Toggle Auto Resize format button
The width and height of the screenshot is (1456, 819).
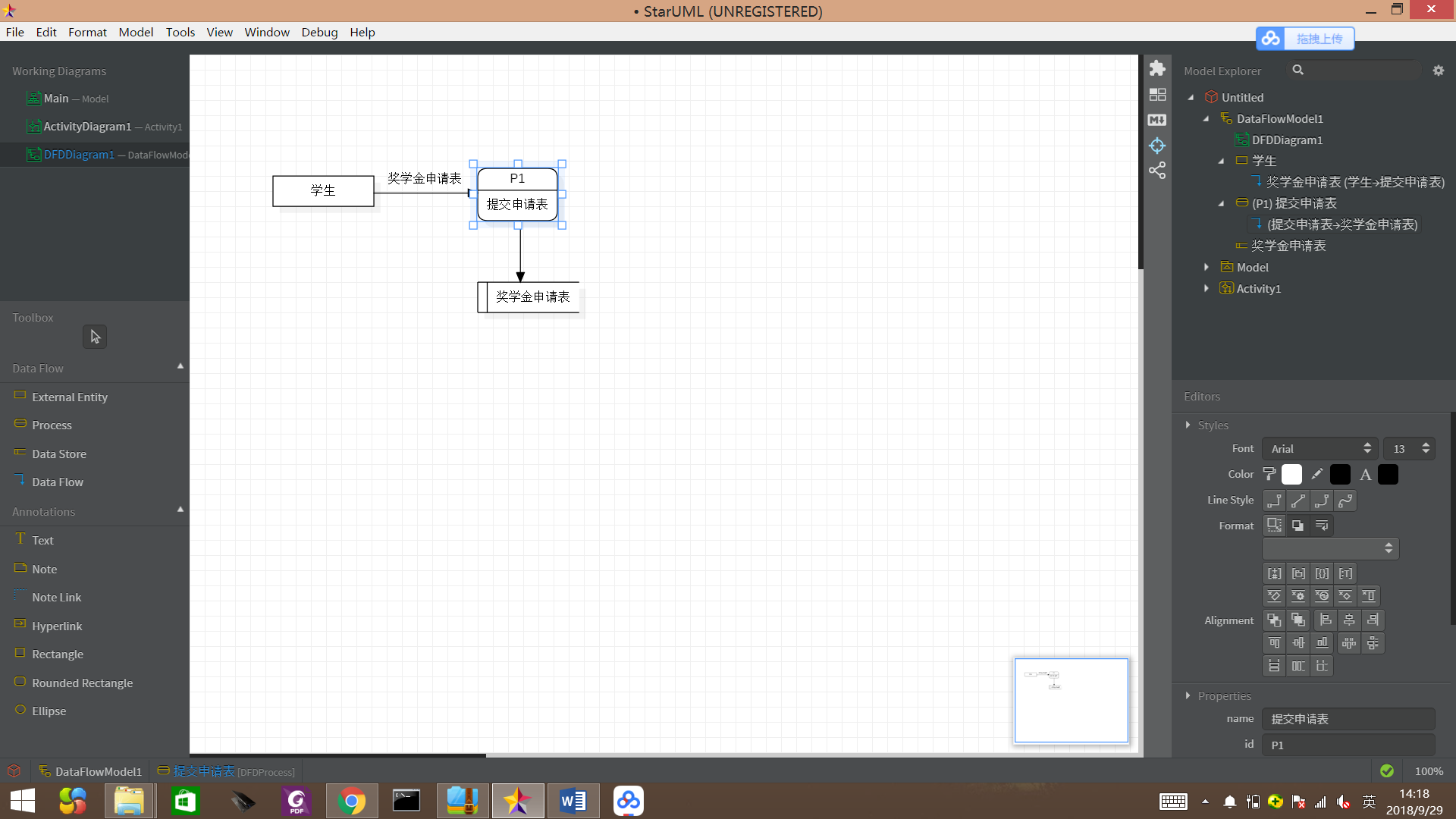coord(1275,526)
